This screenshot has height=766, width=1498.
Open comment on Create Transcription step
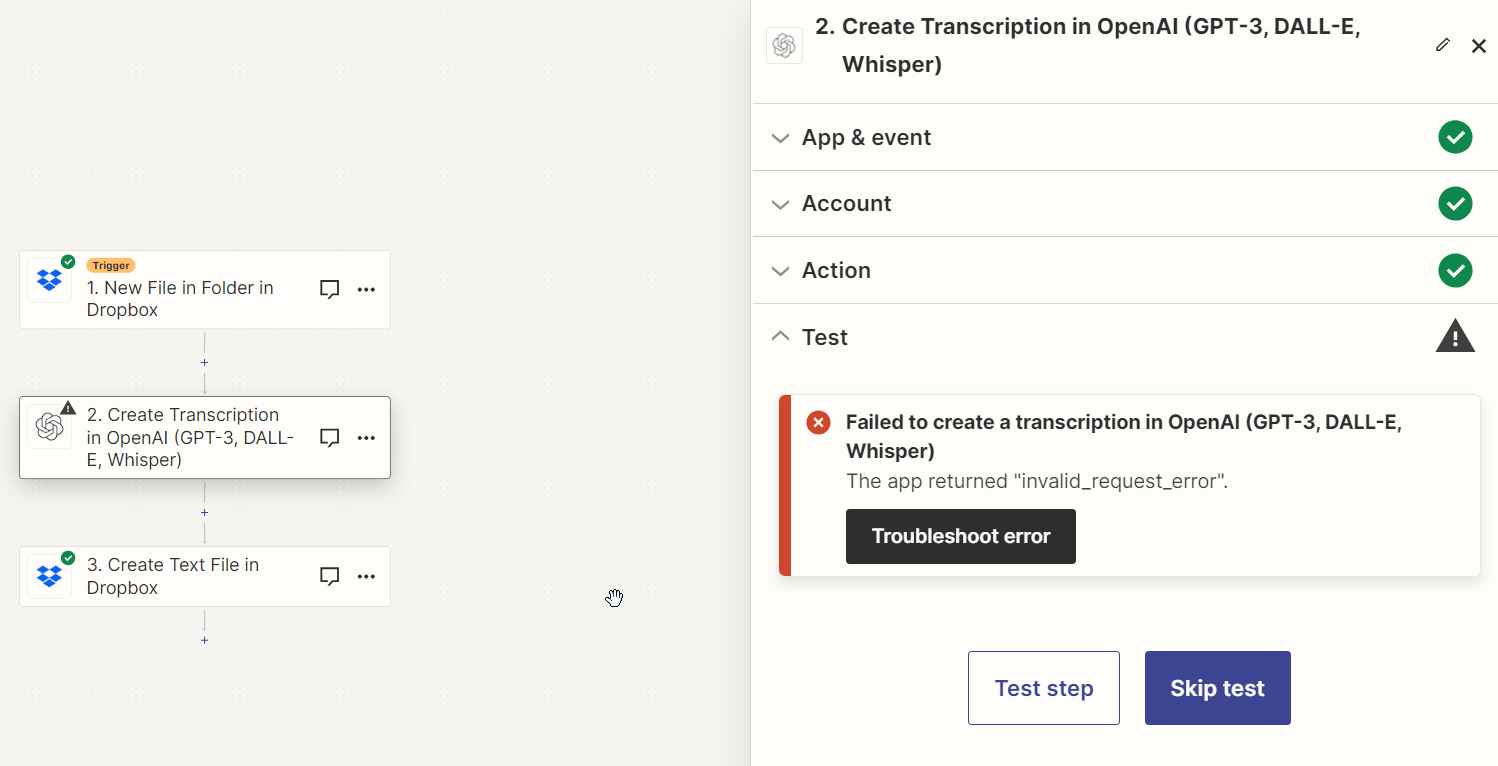[330, 437]
